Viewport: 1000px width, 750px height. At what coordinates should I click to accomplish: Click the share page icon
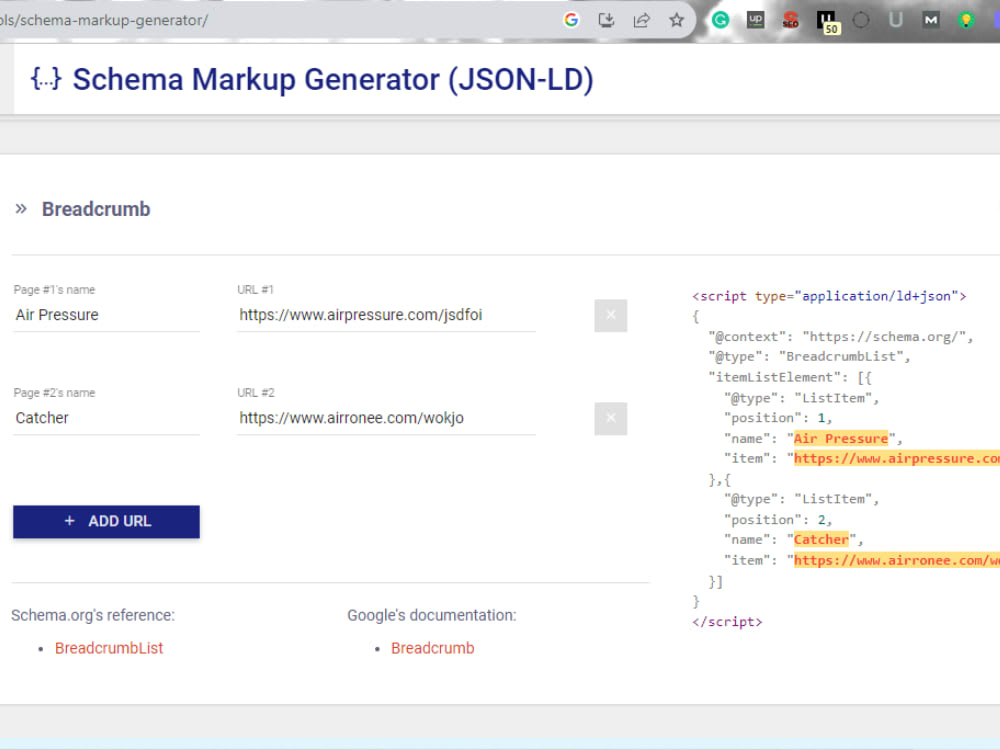(x=642, y=20)
